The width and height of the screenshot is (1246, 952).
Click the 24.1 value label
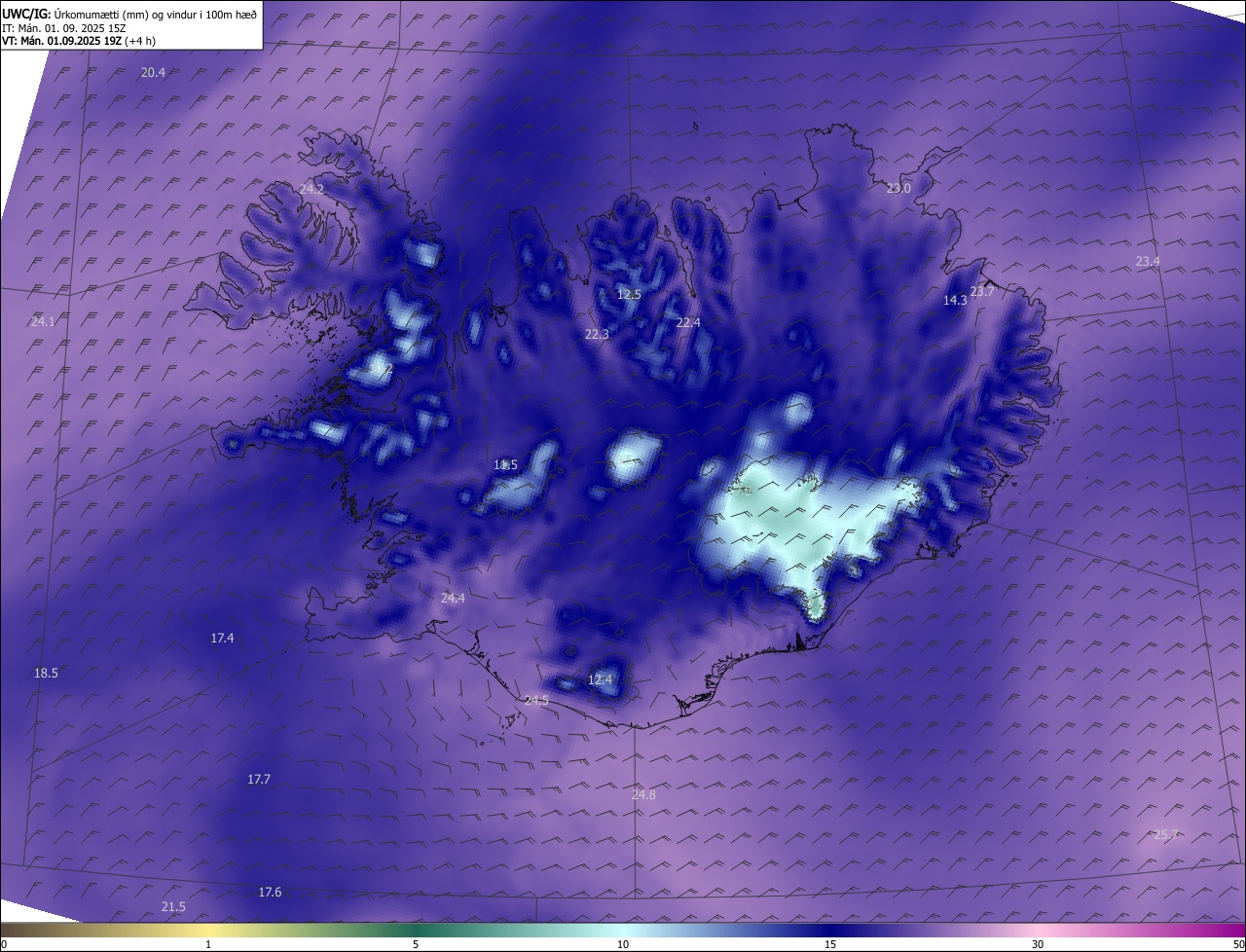click(x=43, y=322)
